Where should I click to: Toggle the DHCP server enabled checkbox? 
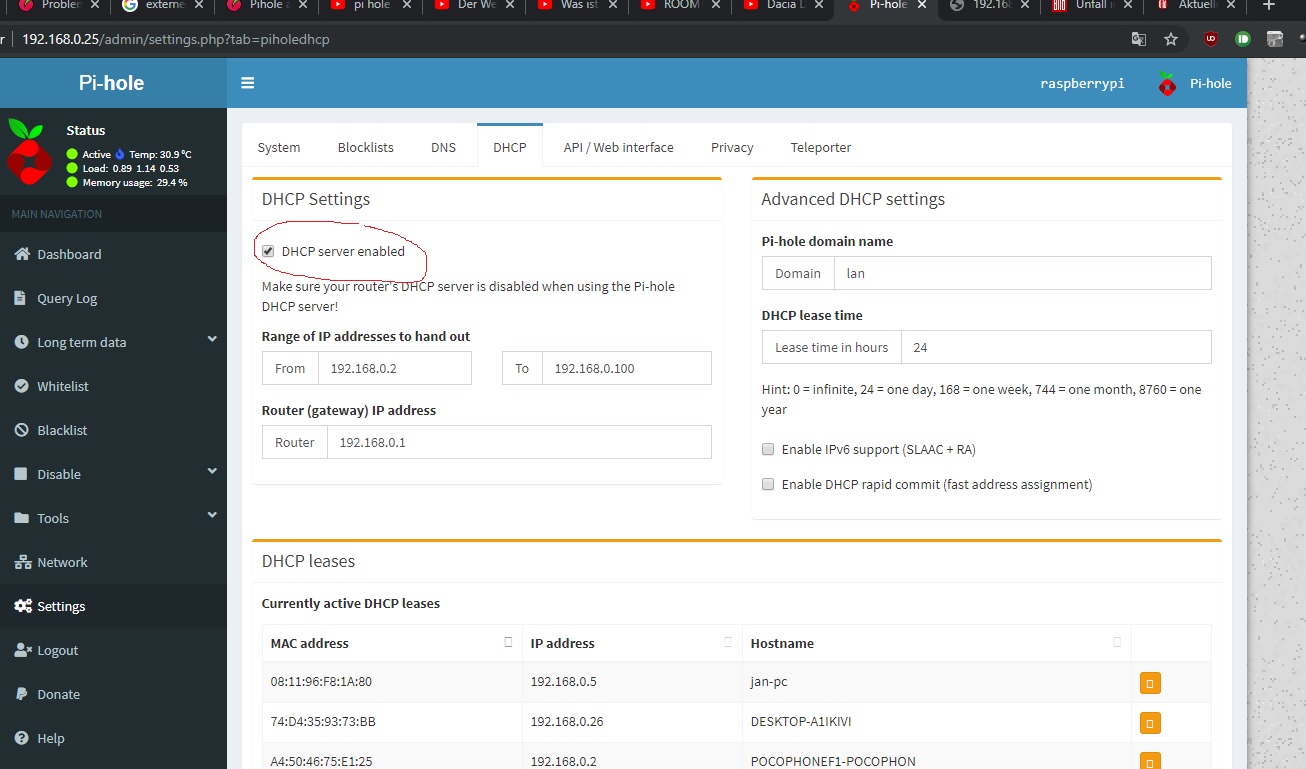(x=268, y=251)
